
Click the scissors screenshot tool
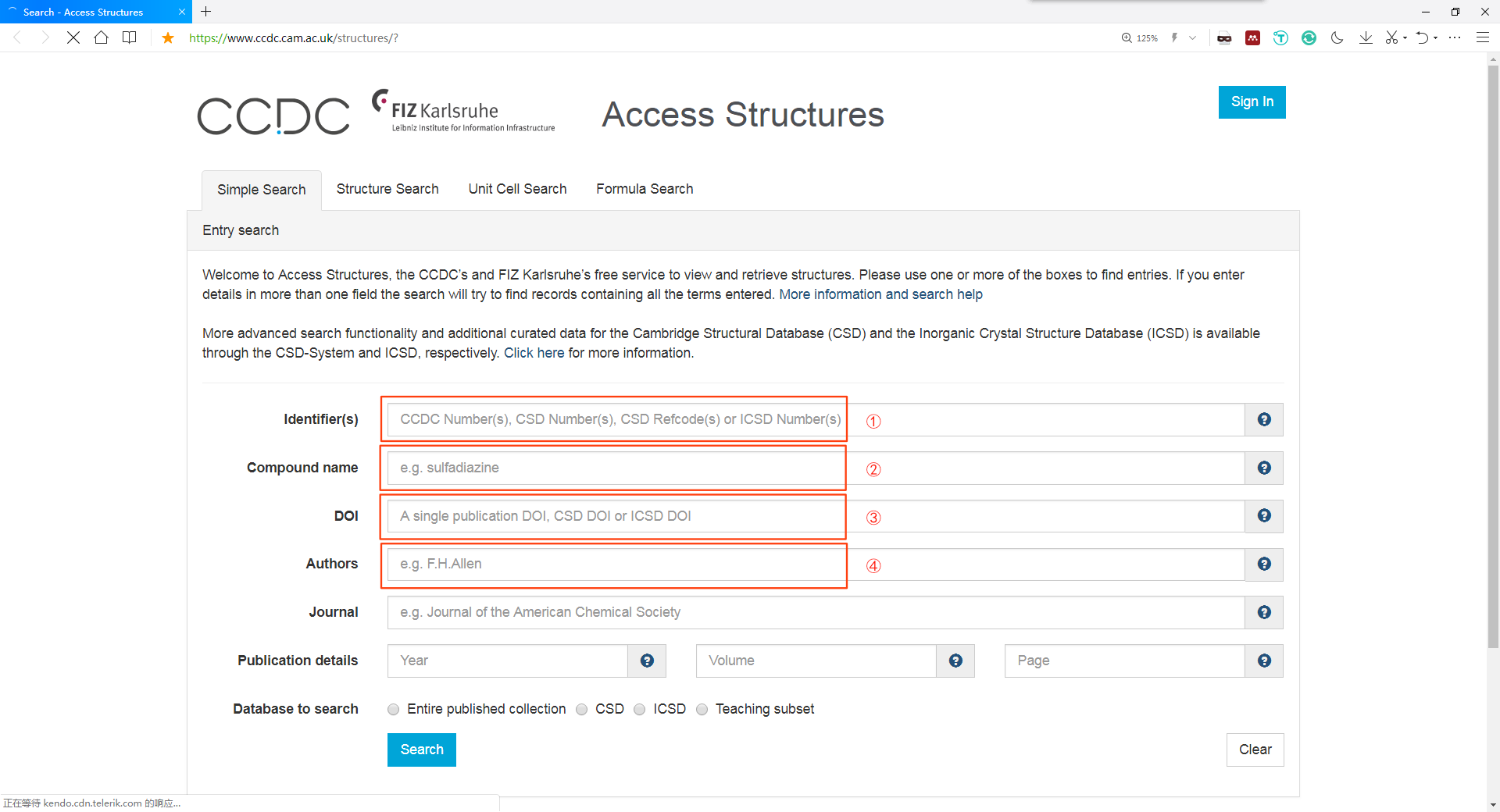(1391, 37)
